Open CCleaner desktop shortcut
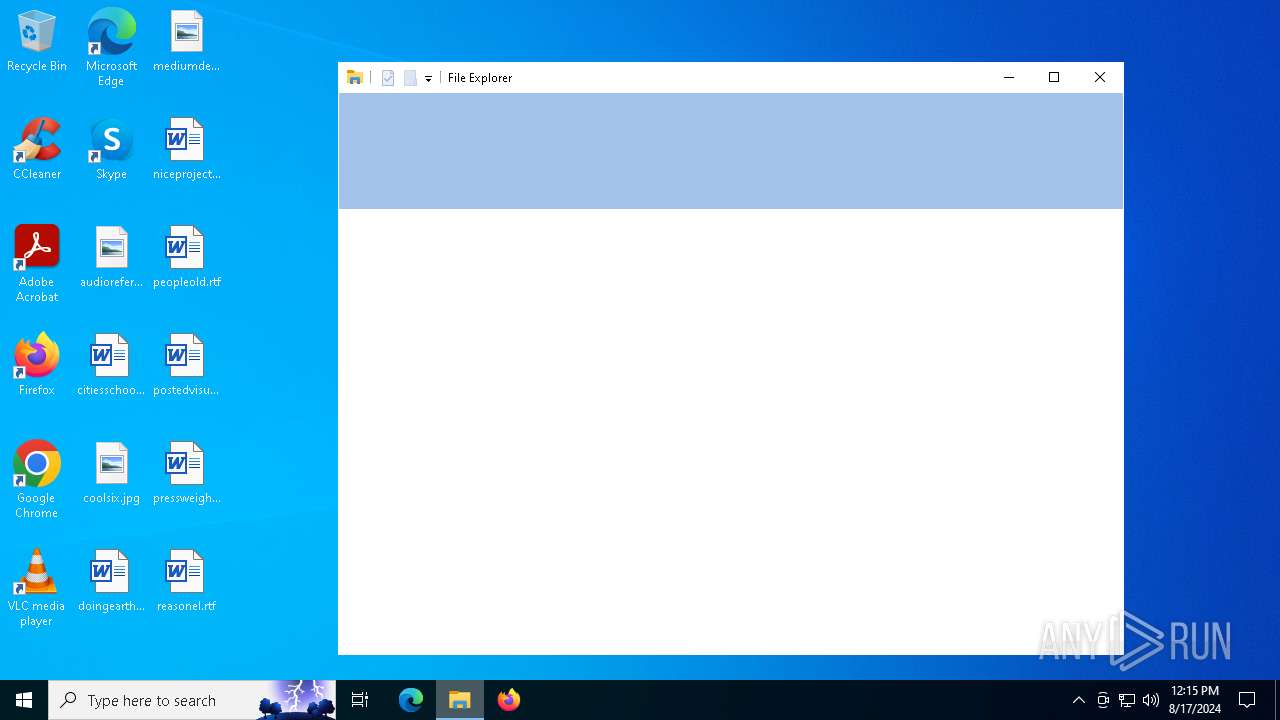This screenshot has width=1280, height=720. (37, 150)
